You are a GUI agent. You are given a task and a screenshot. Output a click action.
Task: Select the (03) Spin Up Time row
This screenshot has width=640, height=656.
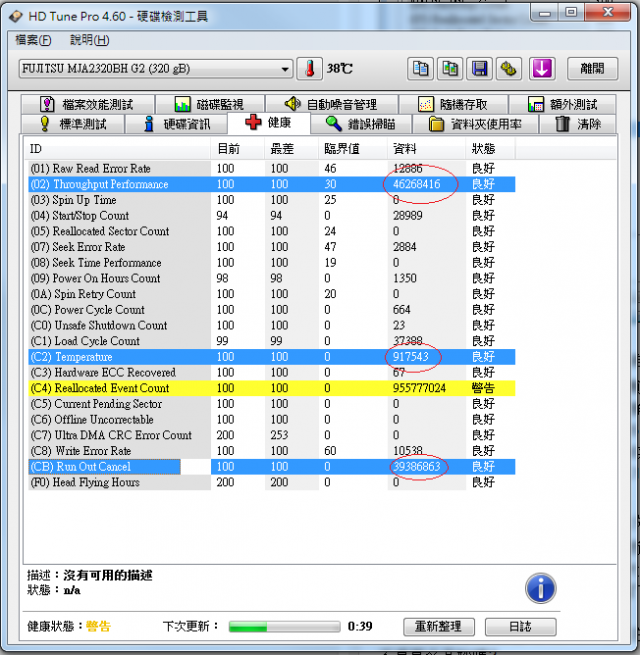[271, 200]
